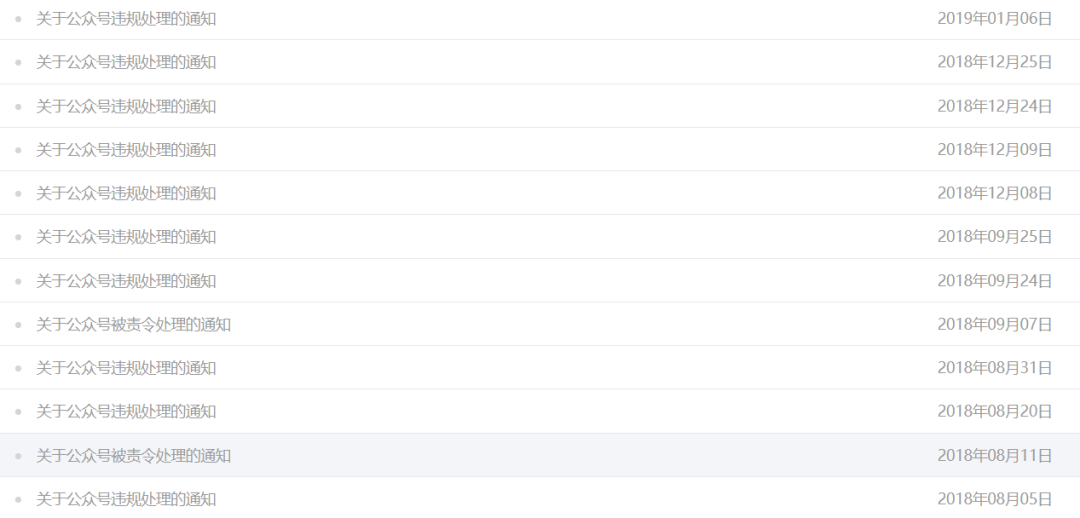Click the date label 2018年09月07日
This screenshot has width=1080, height=518.
pyautogui.click(x=995, y=324)
